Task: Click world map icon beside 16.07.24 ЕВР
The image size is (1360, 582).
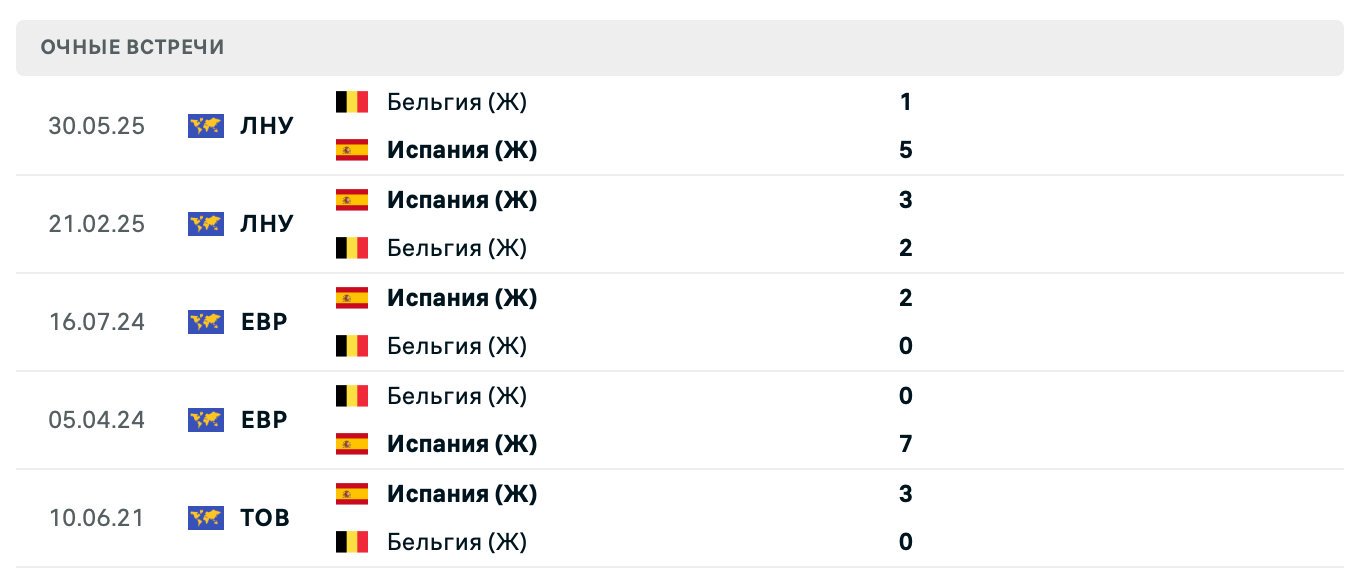Action: [x=205, y=322]
